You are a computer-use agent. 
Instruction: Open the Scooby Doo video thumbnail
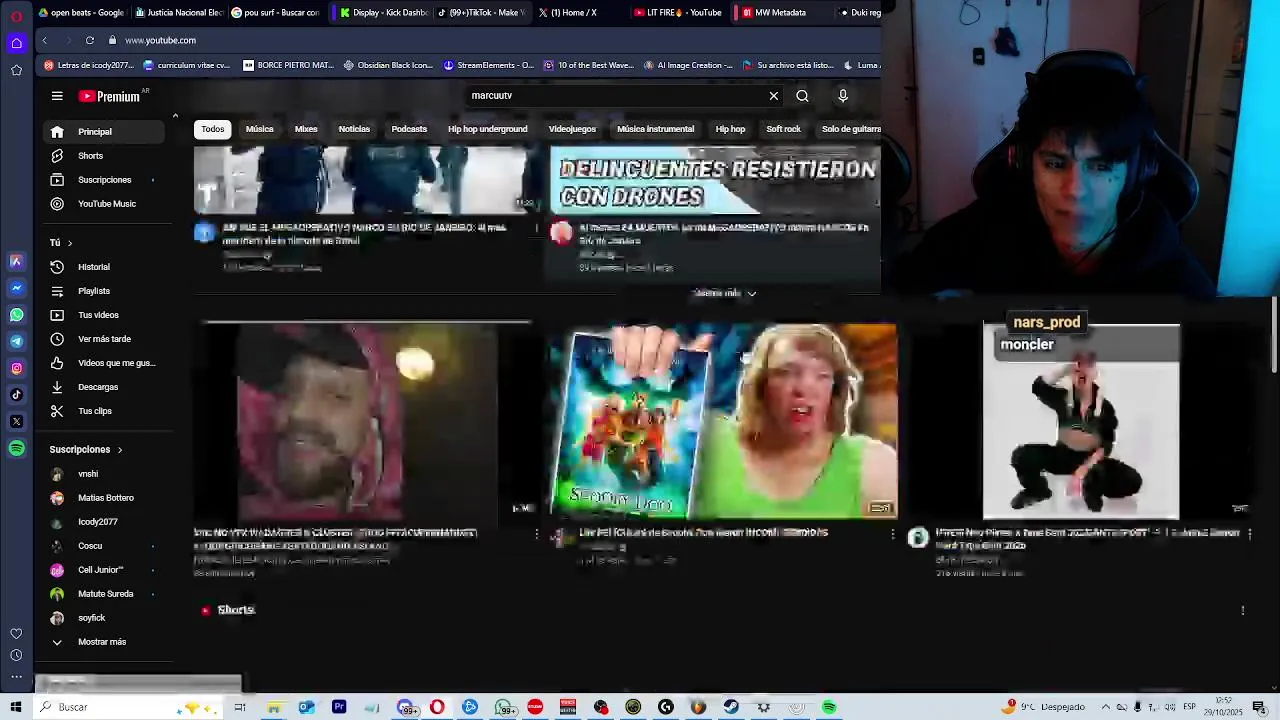tap(723, 420)
